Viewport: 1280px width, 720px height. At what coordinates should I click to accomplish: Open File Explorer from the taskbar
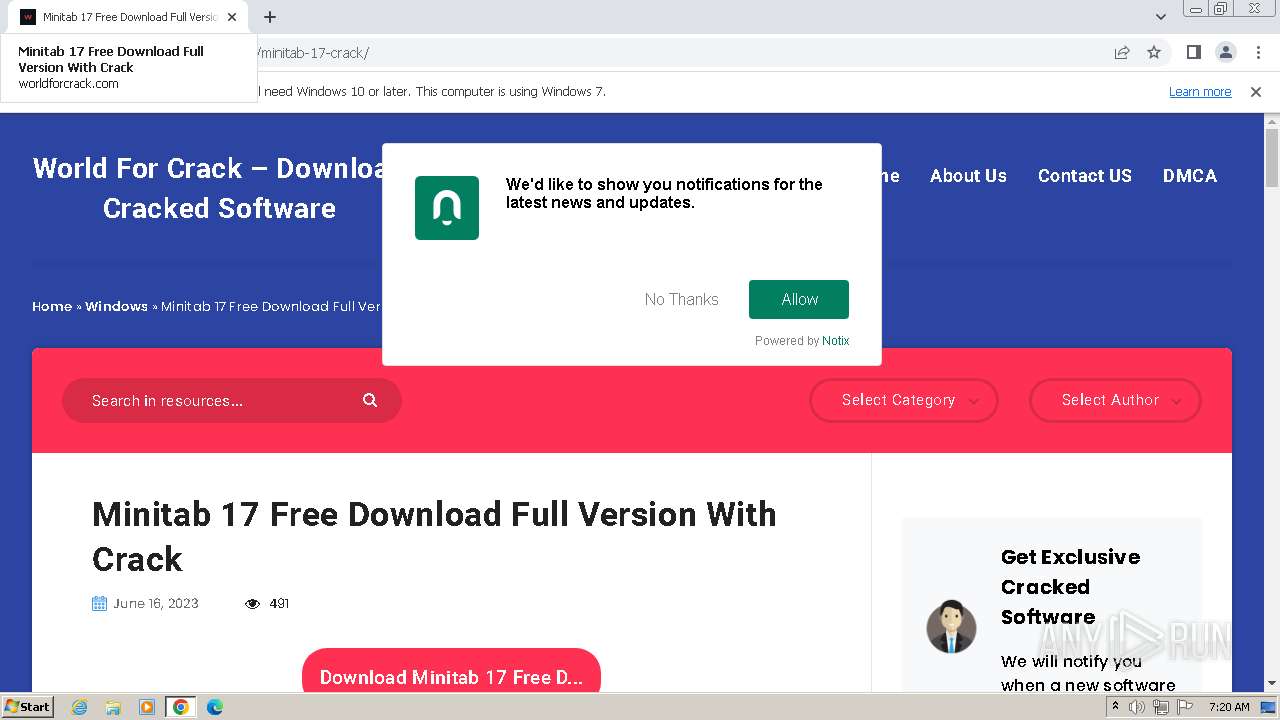pyautogui.click(x=113, y=707)
